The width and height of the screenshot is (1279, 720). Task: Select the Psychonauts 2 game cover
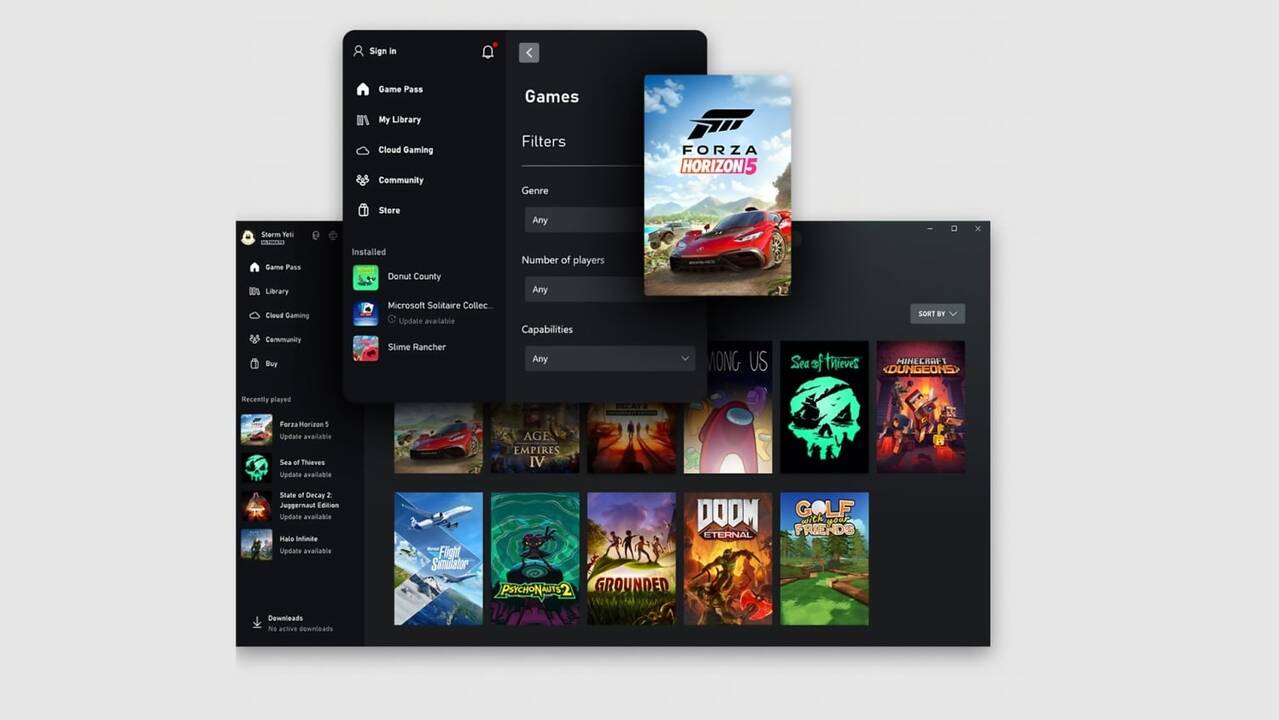coord(535,558)
